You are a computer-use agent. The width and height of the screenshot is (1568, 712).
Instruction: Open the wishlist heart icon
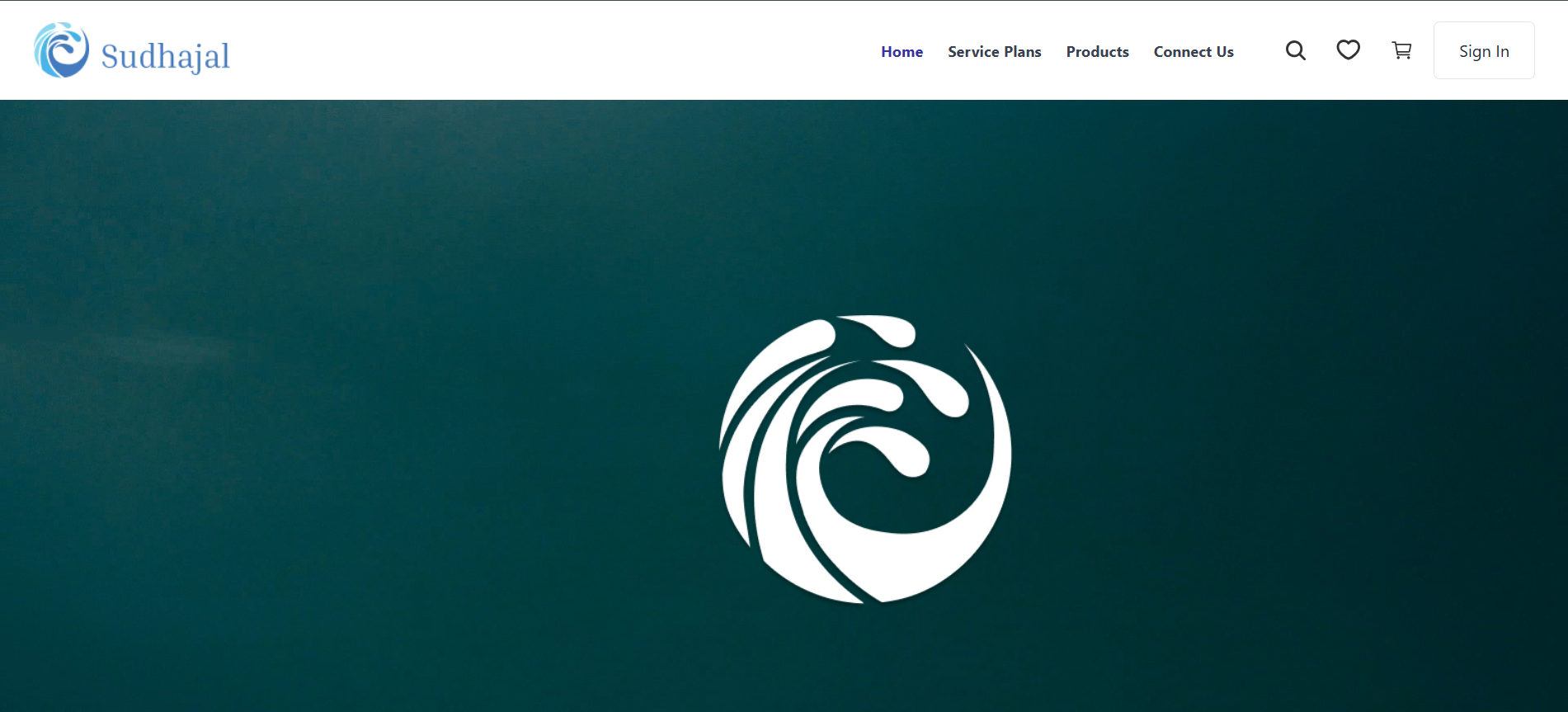pos(1349,50)
